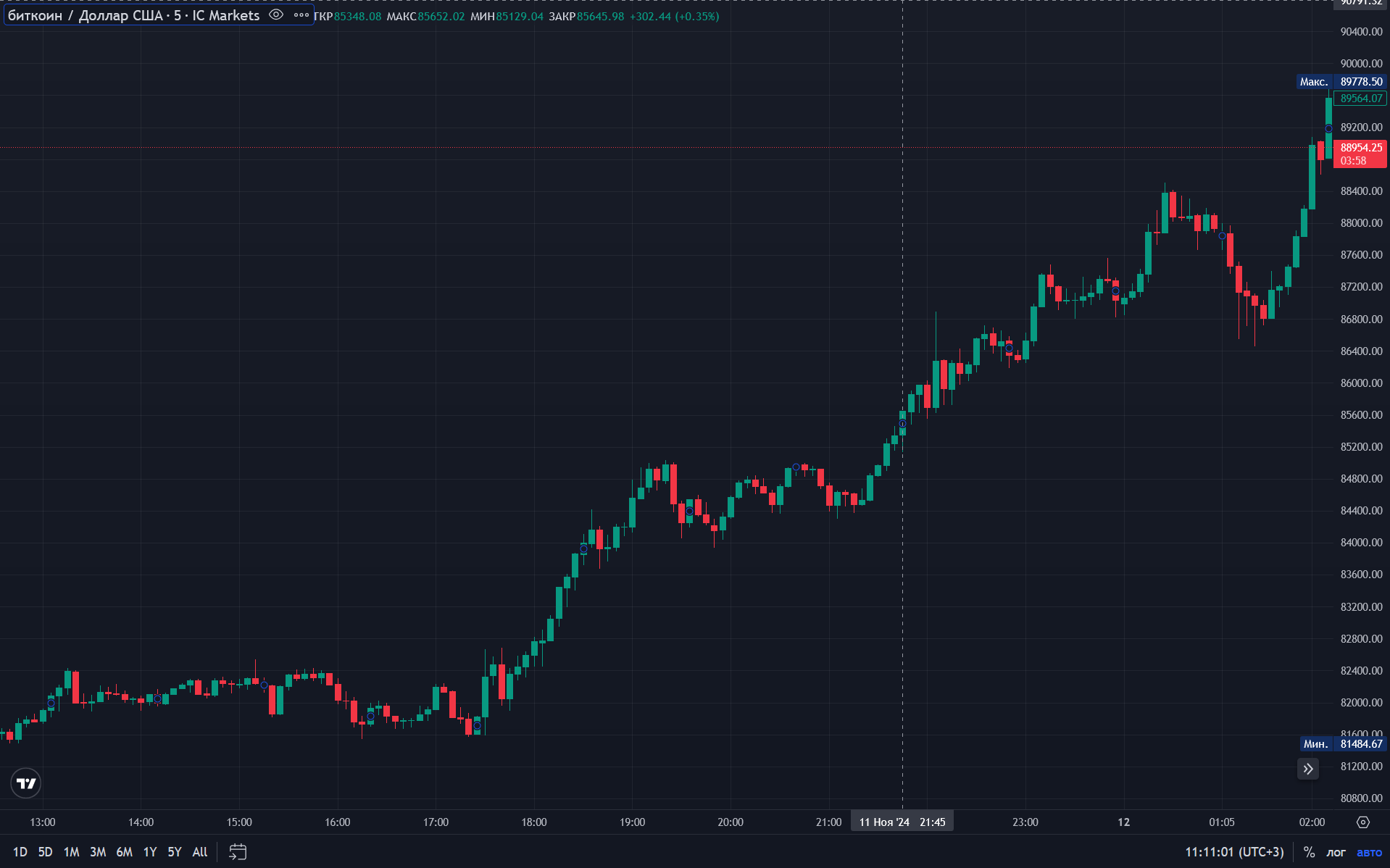Enable the logarithmic scale 'лог' toggle
The image size is (1390, 868).
(1336, 852)
